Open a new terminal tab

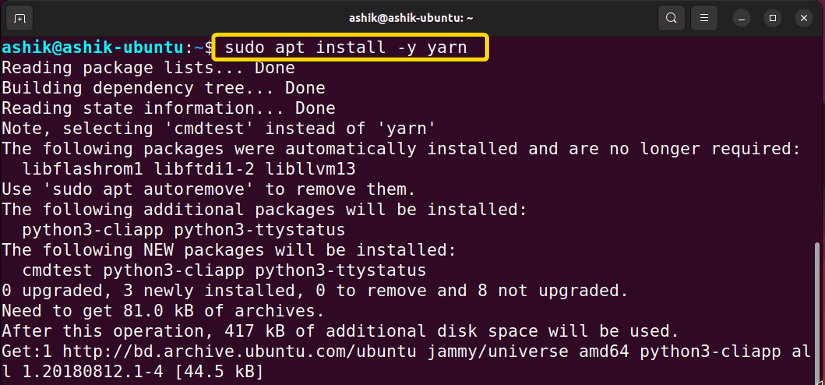tap(19, 18)
